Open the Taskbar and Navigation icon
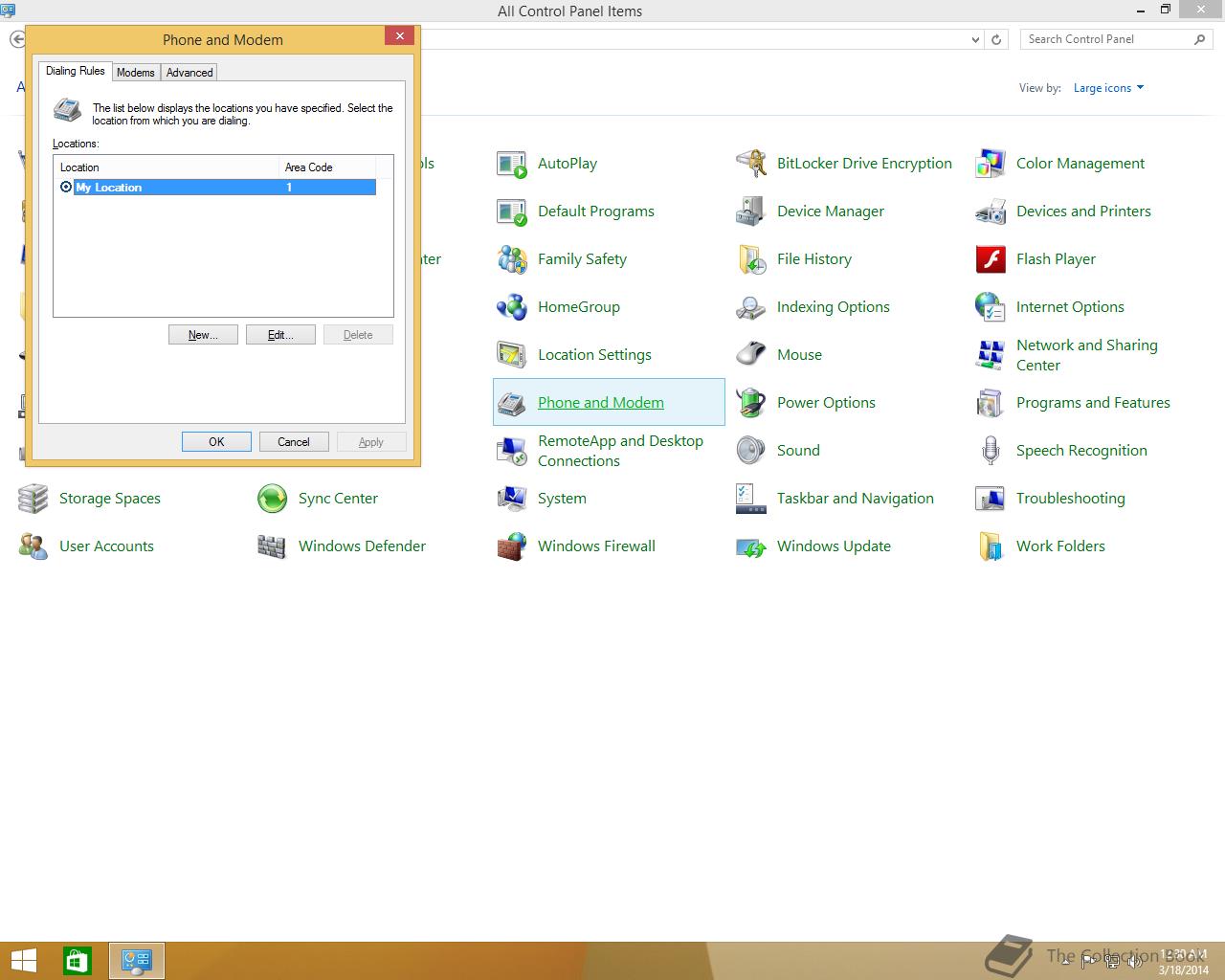The width and height of the screenshot is (1225, 980). pos(751,499)
